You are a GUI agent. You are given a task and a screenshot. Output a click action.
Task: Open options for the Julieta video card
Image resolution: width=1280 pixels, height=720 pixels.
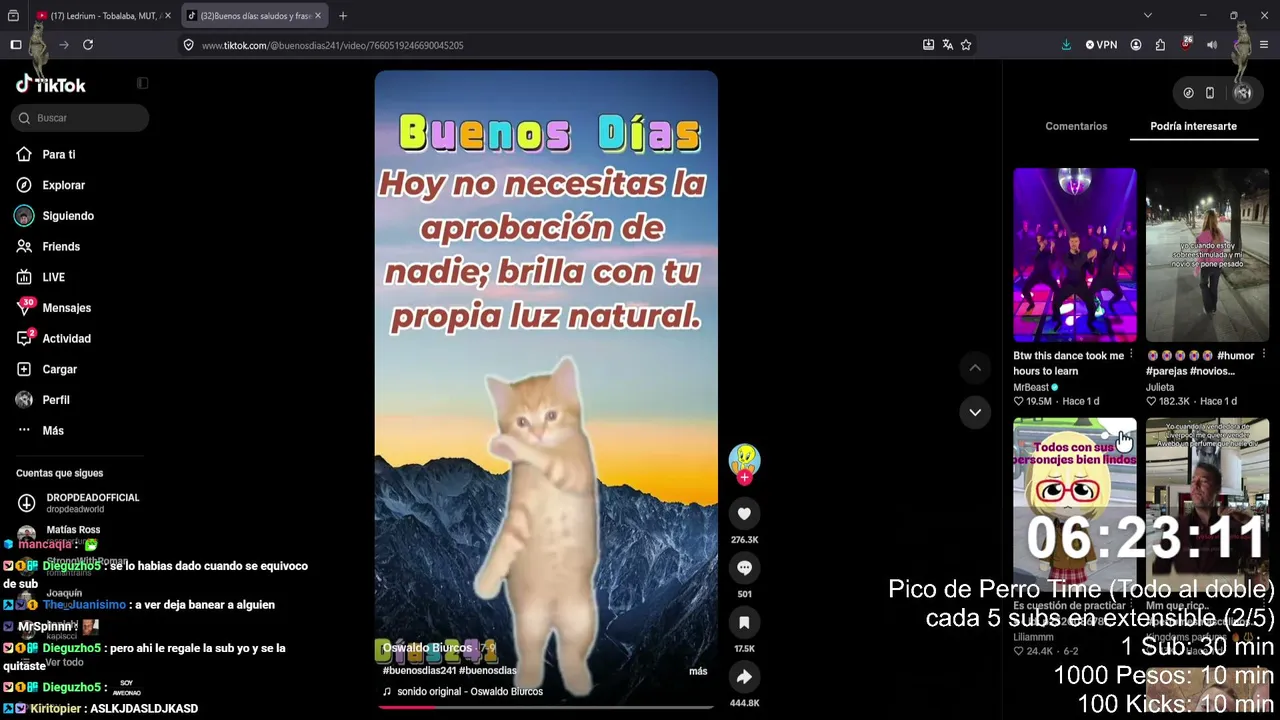point(1264,355)
